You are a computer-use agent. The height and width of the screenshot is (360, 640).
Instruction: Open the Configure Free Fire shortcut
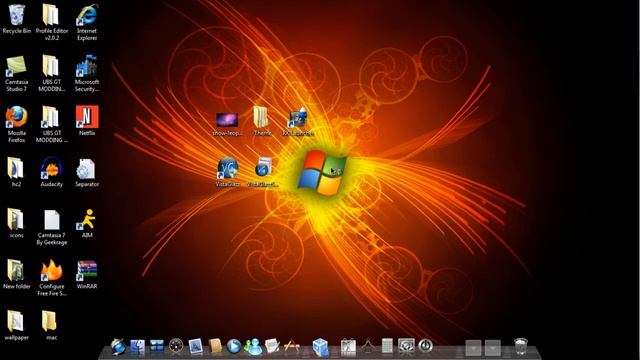point(51,278)
